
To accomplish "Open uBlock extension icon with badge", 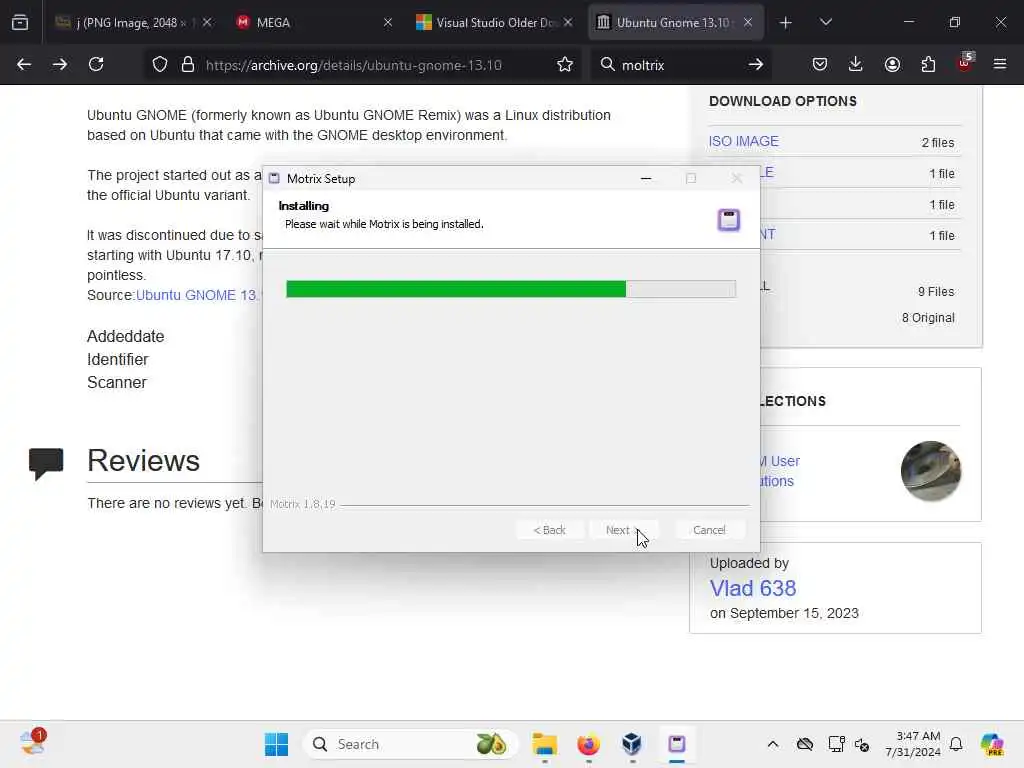I will [965, 63].
